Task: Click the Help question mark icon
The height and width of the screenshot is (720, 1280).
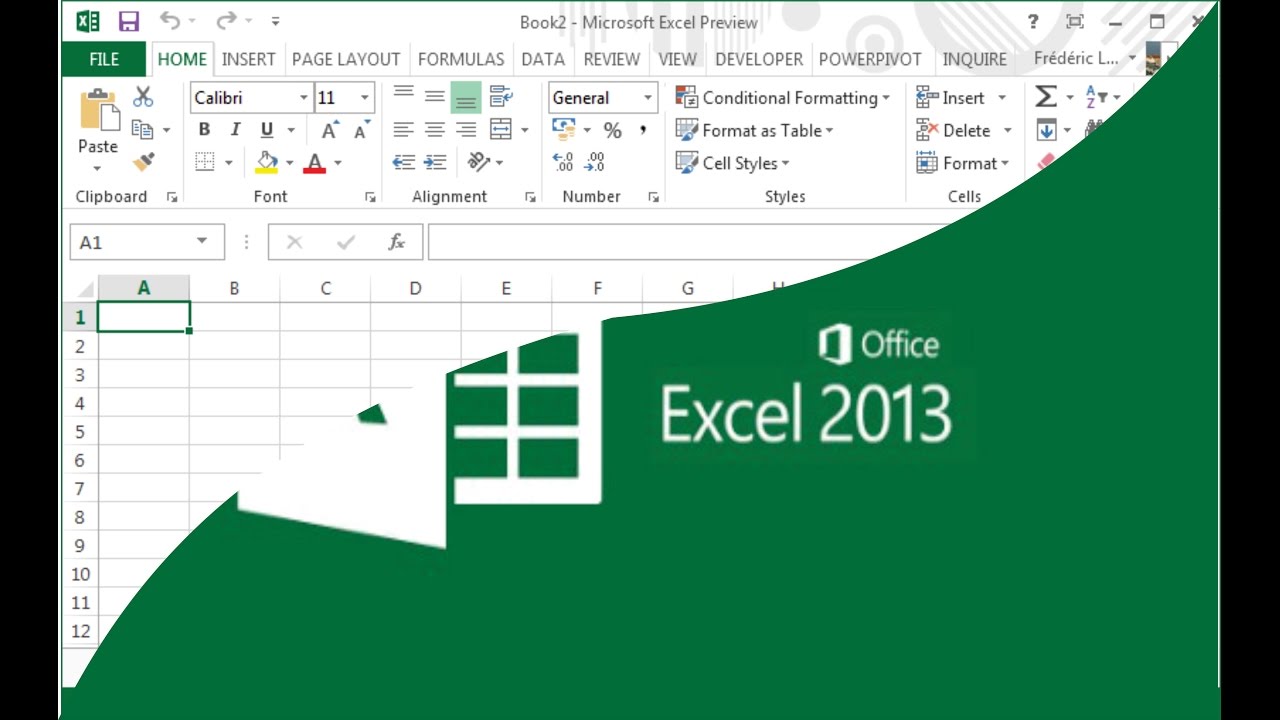Action: tap(1033, 21)
